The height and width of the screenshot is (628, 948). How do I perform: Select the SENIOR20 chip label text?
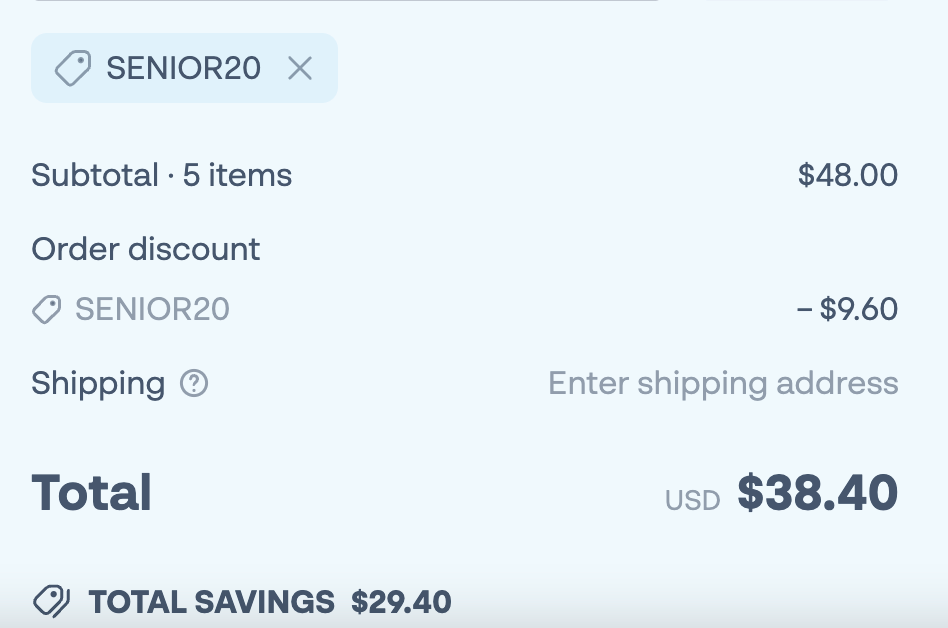[x=184, y=68]
